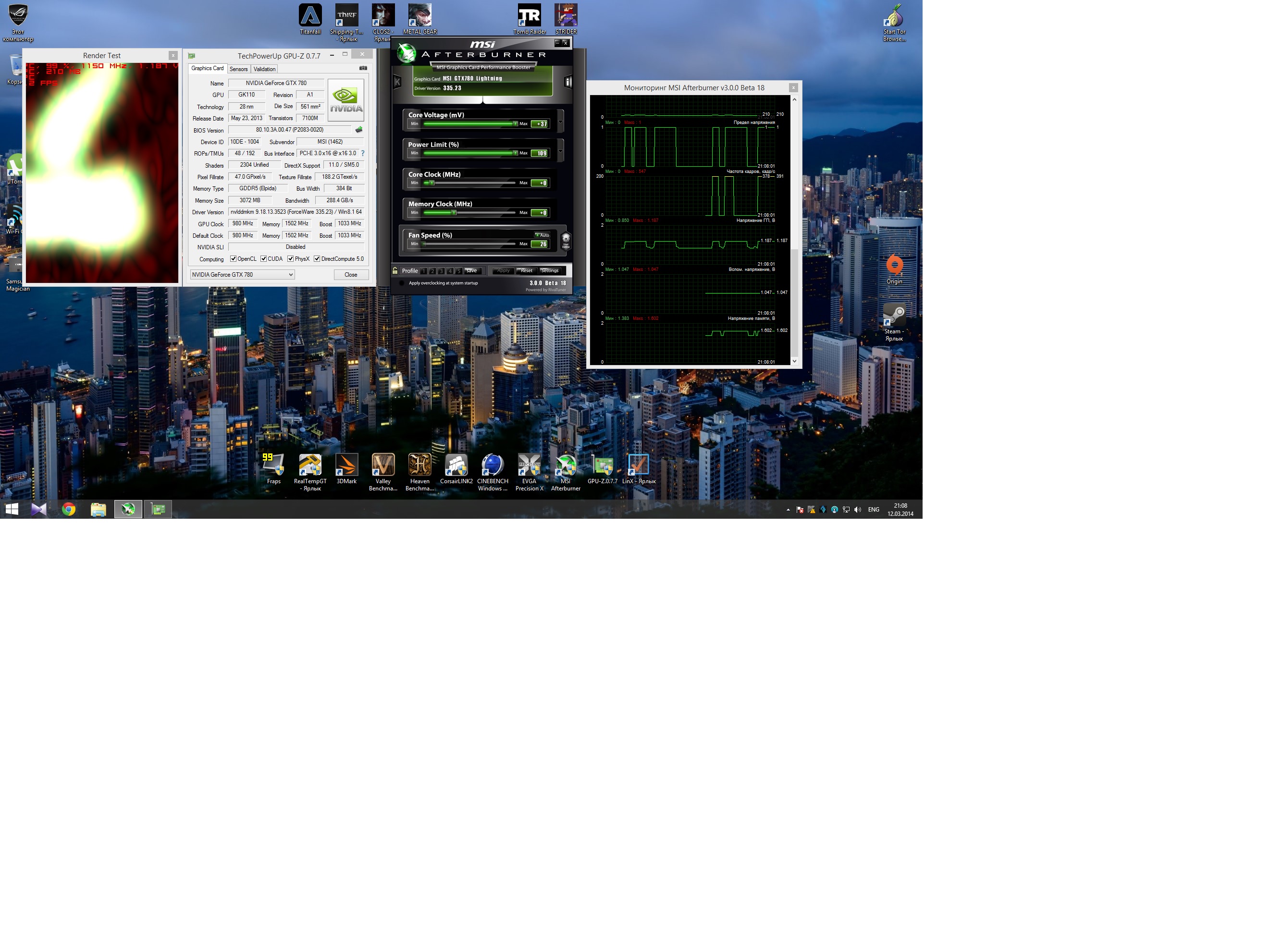Open the Afterburner information i button

[x=567, y=82]
